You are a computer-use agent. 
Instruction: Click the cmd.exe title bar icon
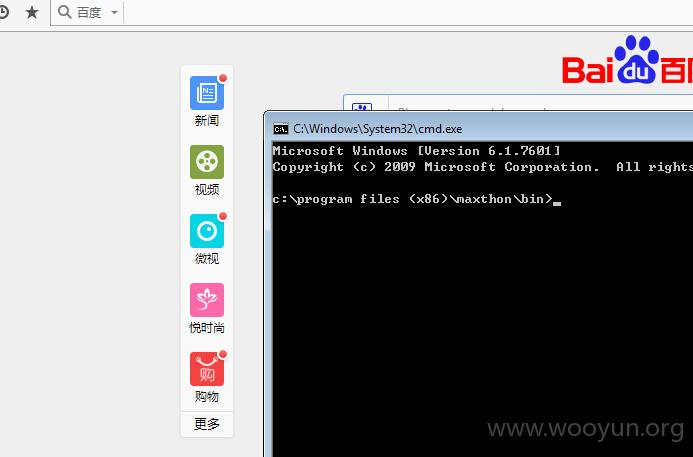[x=281, y=129]
